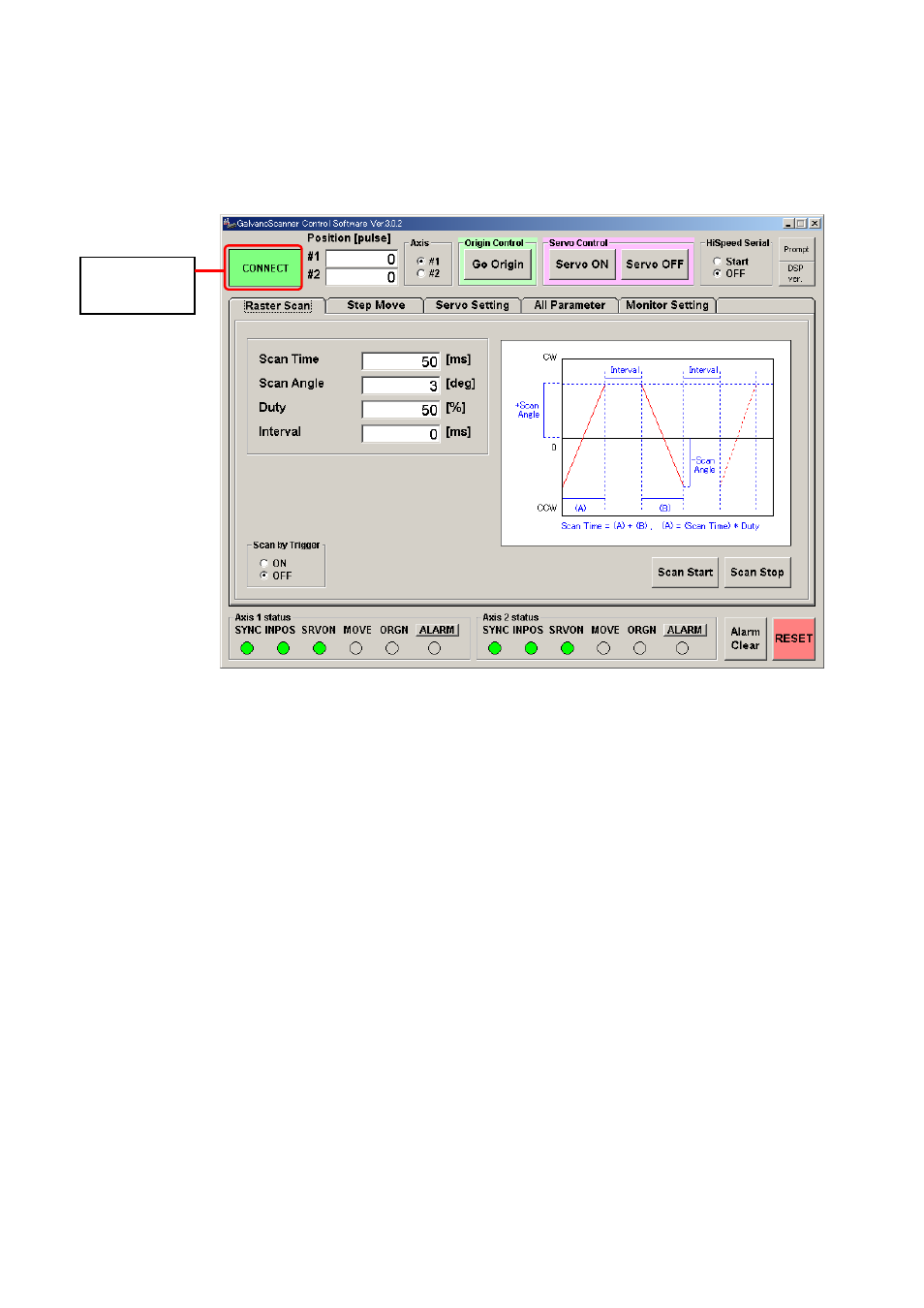Screen dimensions: 924x1308
Task: Switch to the Monitor Setting tab
Action: coord(667,305)
